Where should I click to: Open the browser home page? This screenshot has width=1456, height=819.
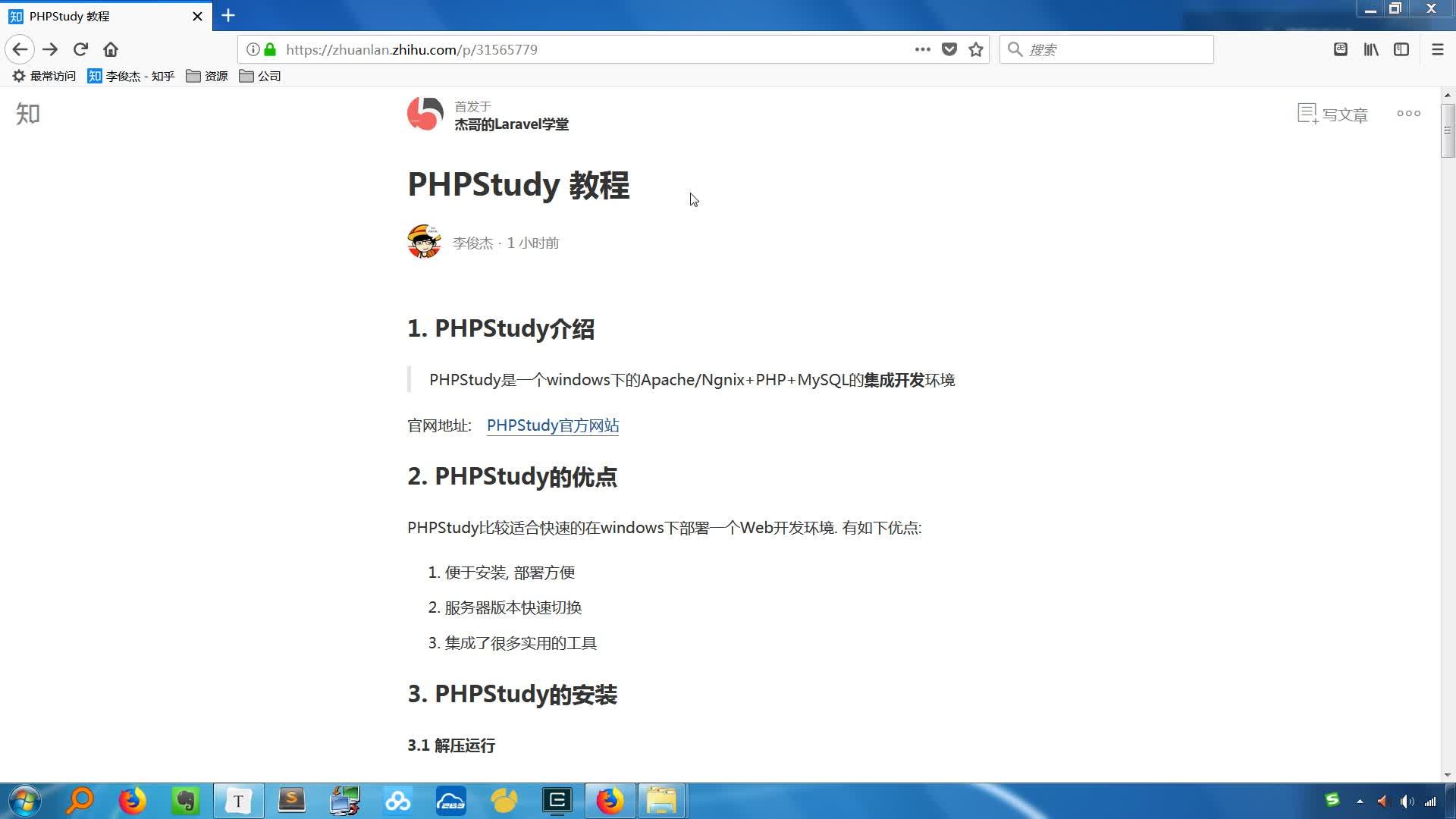point(111,49)
